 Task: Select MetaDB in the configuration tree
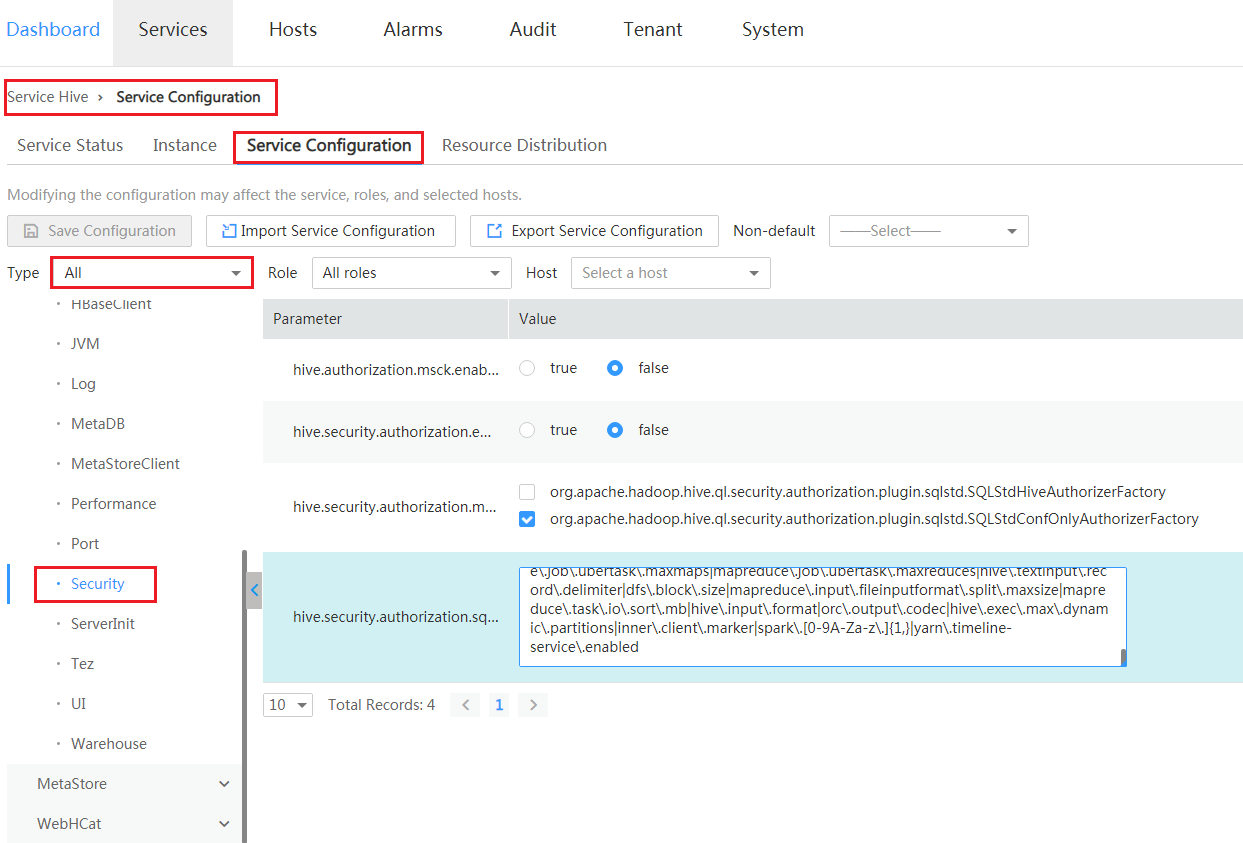coord(98,424)
